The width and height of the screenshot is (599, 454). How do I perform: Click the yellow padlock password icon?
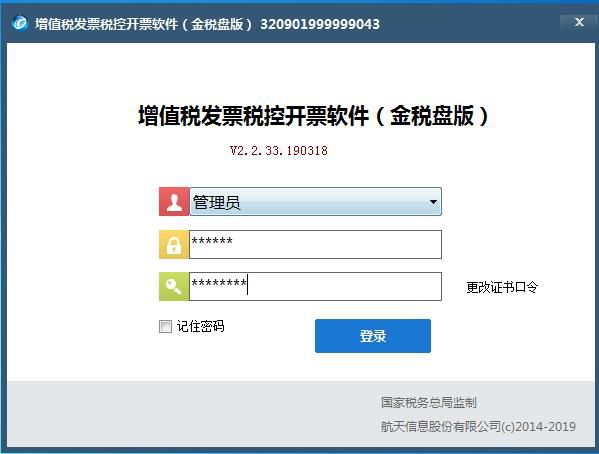click(174, 245)
